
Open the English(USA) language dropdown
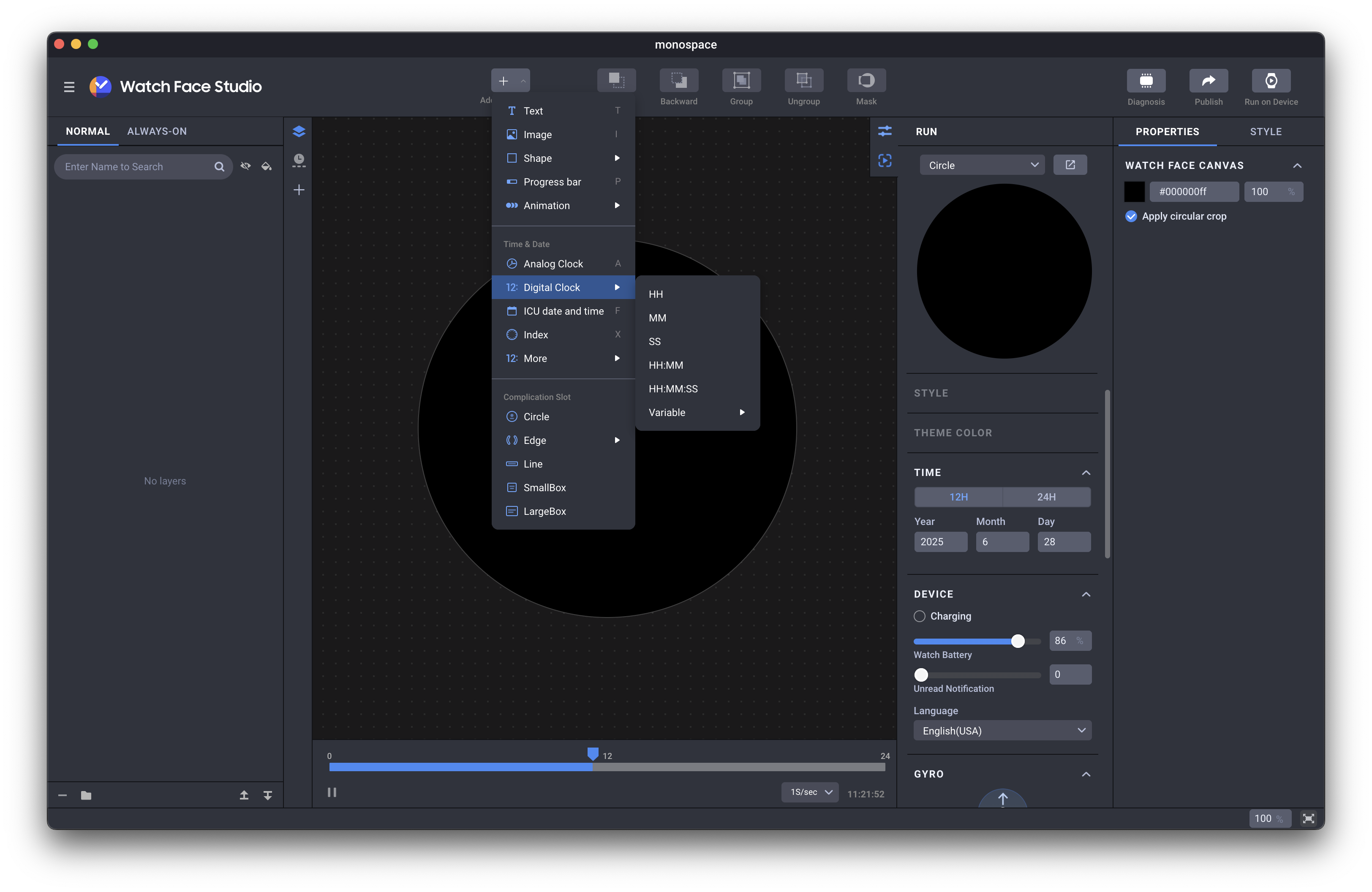point(1002,731)
